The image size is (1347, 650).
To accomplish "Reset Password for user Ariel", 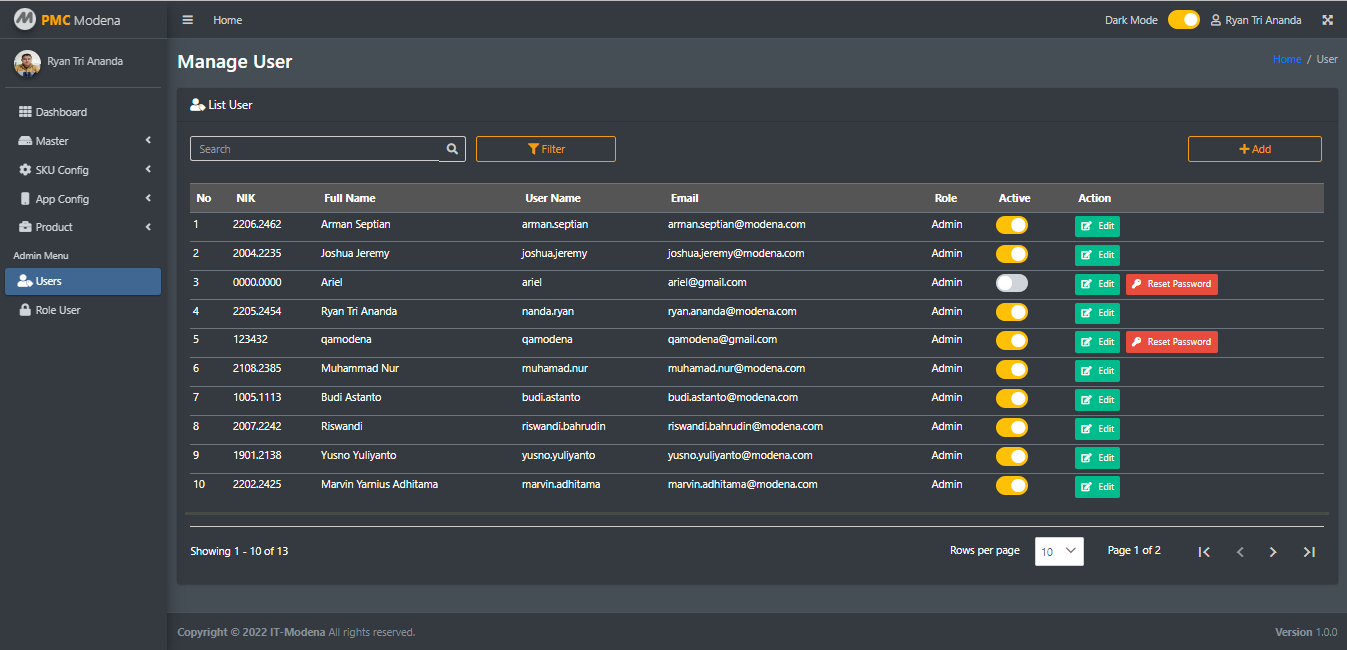I will (1172, 284).
